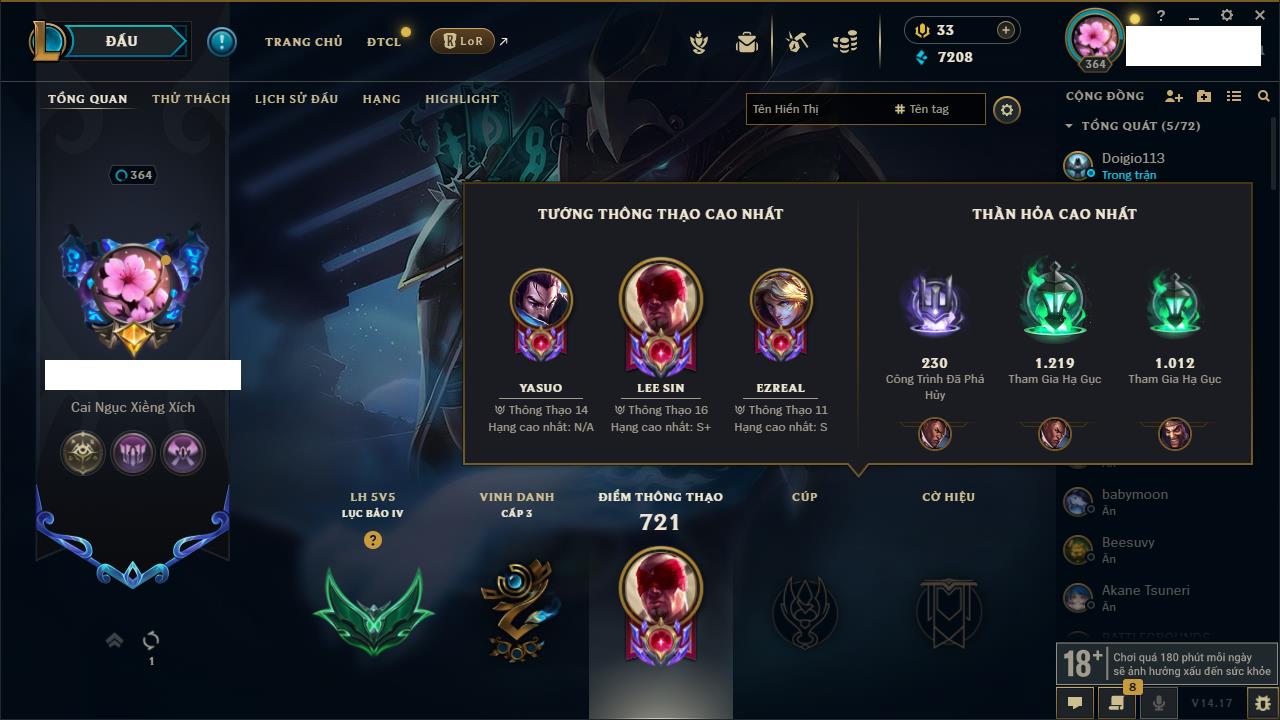This screenshot has width=1280, height=720.
Task: Switch to the LỊCH SỬ ĐẤU tab
Action: [x=296, y=99]
